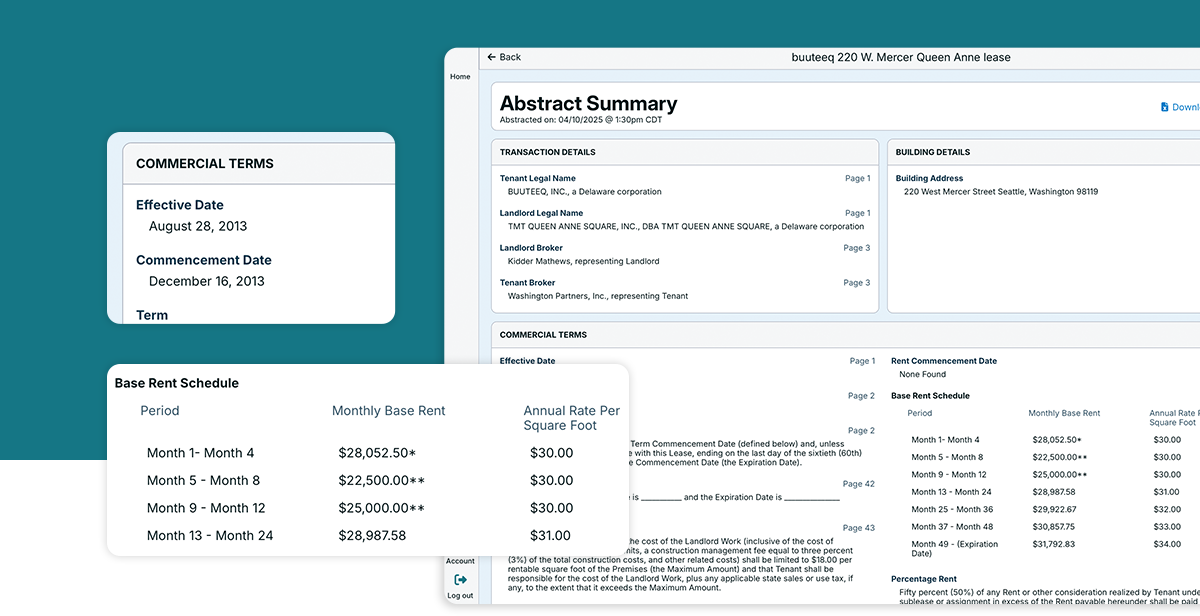The width and height of the screenshot is (1200, 616).
Task: Click the Log out text label
Action: (461, 595)
